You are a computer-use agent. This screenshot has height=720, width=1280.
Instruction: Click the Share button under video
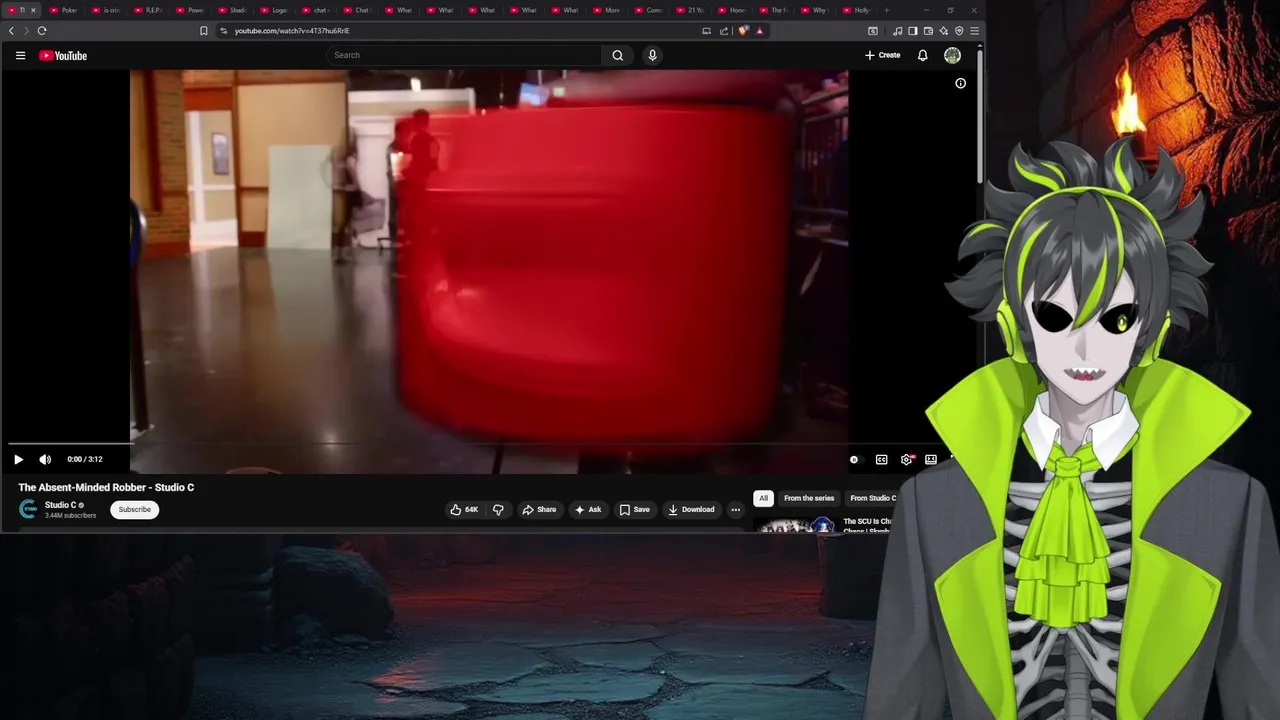[539, 509]
